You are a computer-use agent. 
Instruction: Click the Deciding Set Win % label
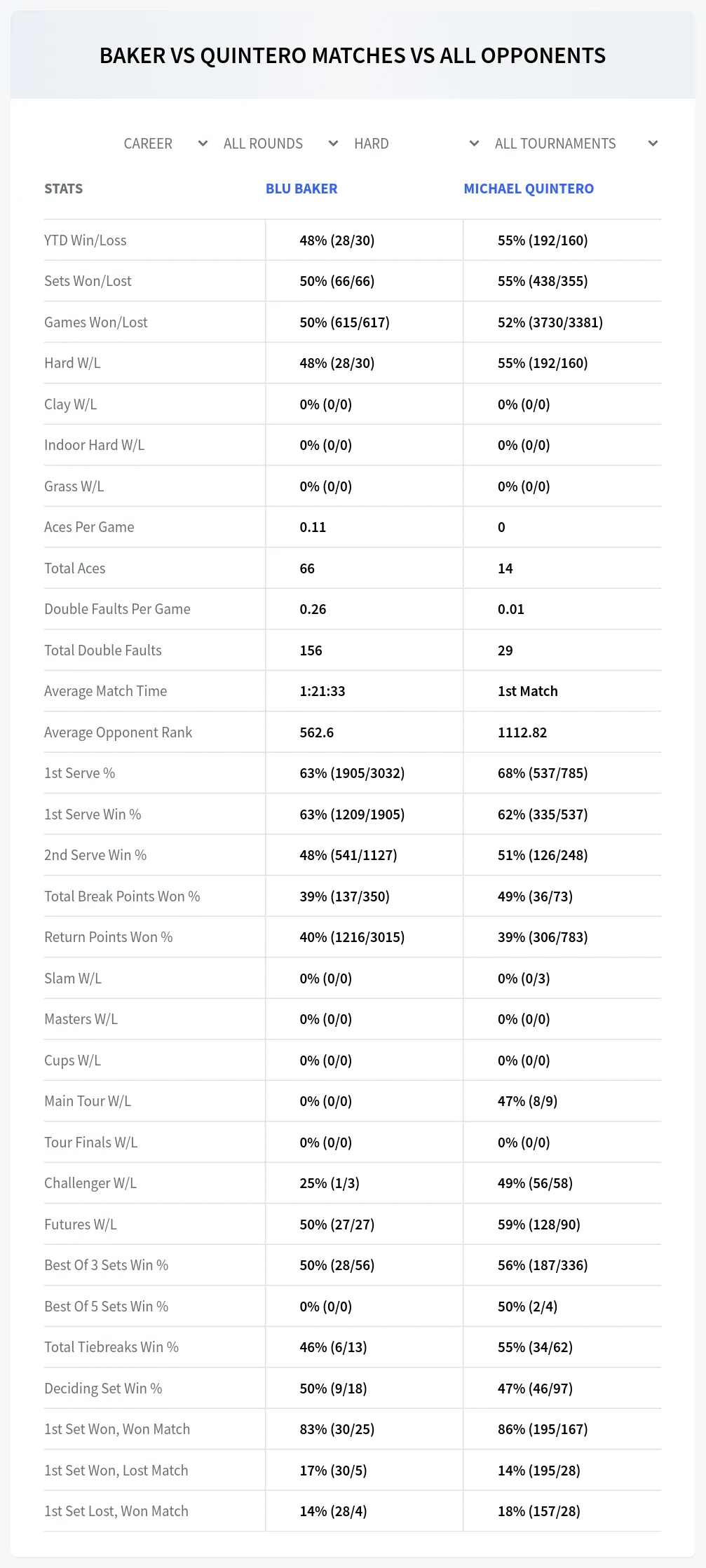point(103,1389)
